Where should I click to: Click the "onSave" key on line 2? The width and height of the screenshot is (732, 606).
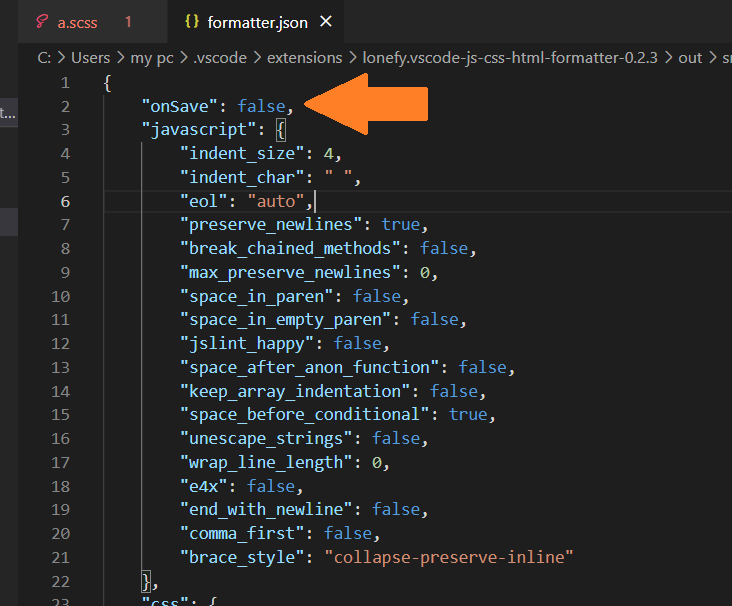(x=180, y=106)
